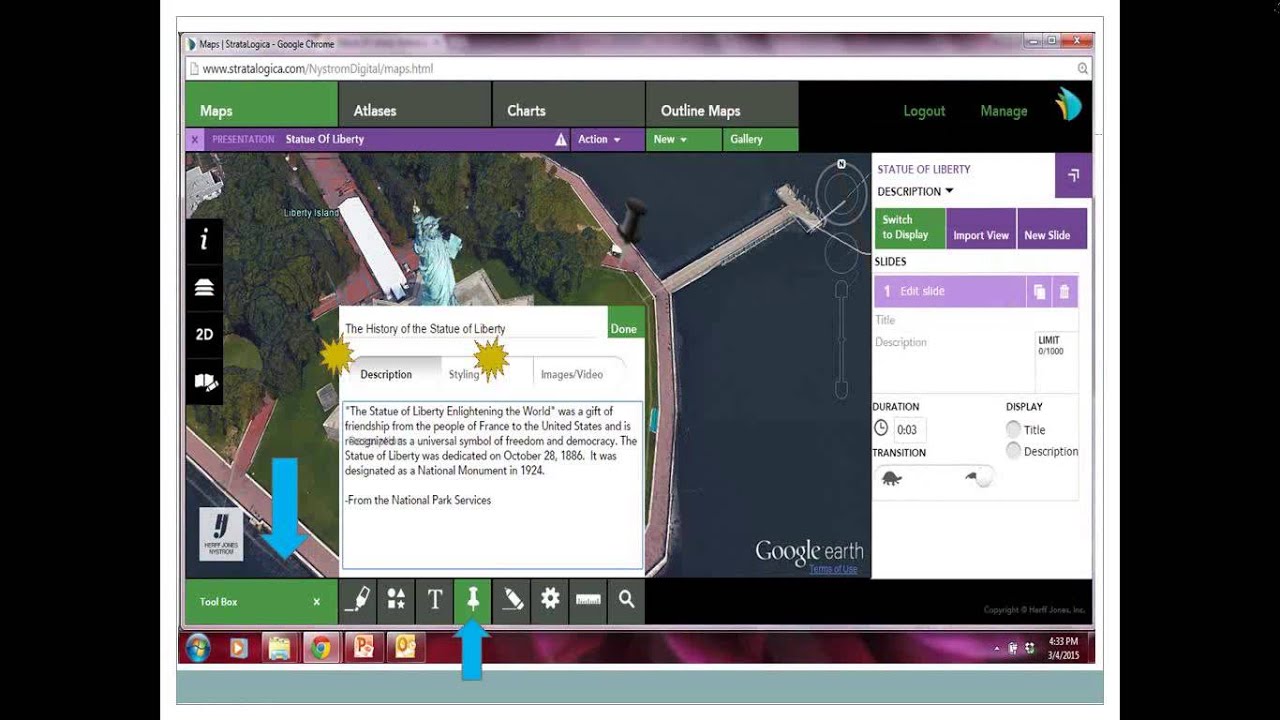Close the Tool Box panel

317,602
